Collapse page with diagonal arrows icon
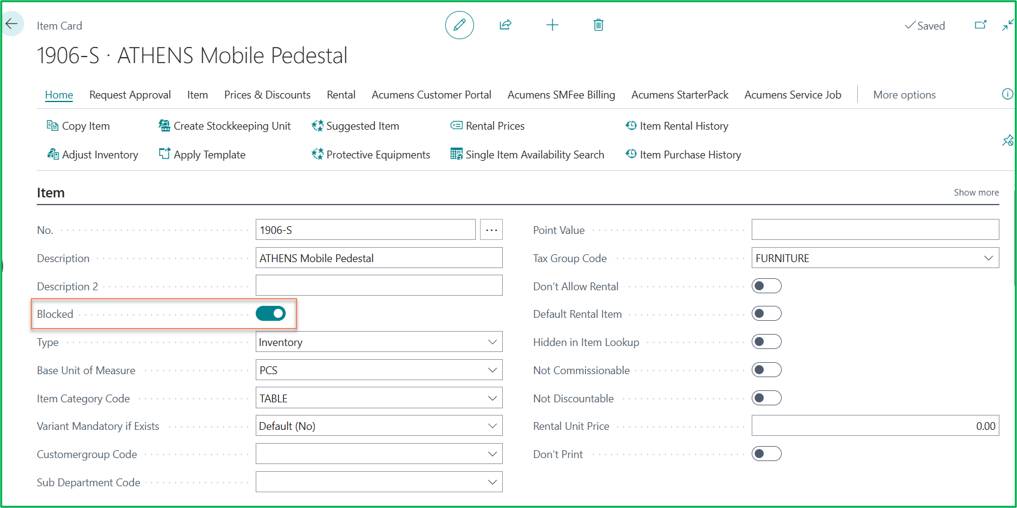Image resolution: width=1017 pixels, height=508 pixels. 1007,25
